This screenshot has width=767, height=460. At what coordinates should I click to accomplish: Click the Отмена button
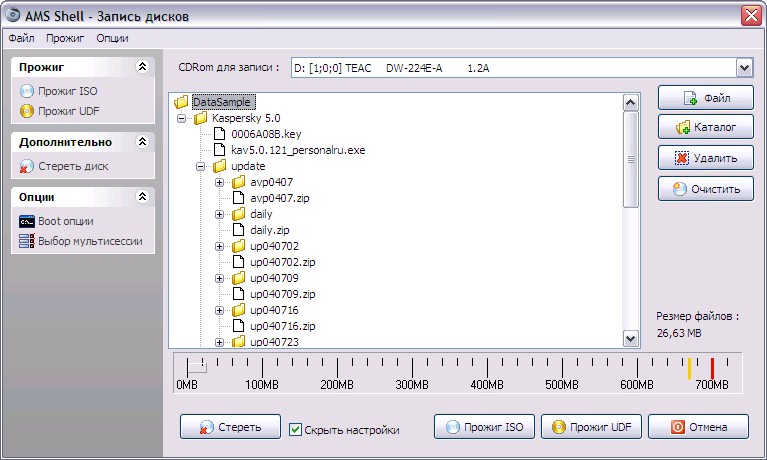tap(699, 427)
